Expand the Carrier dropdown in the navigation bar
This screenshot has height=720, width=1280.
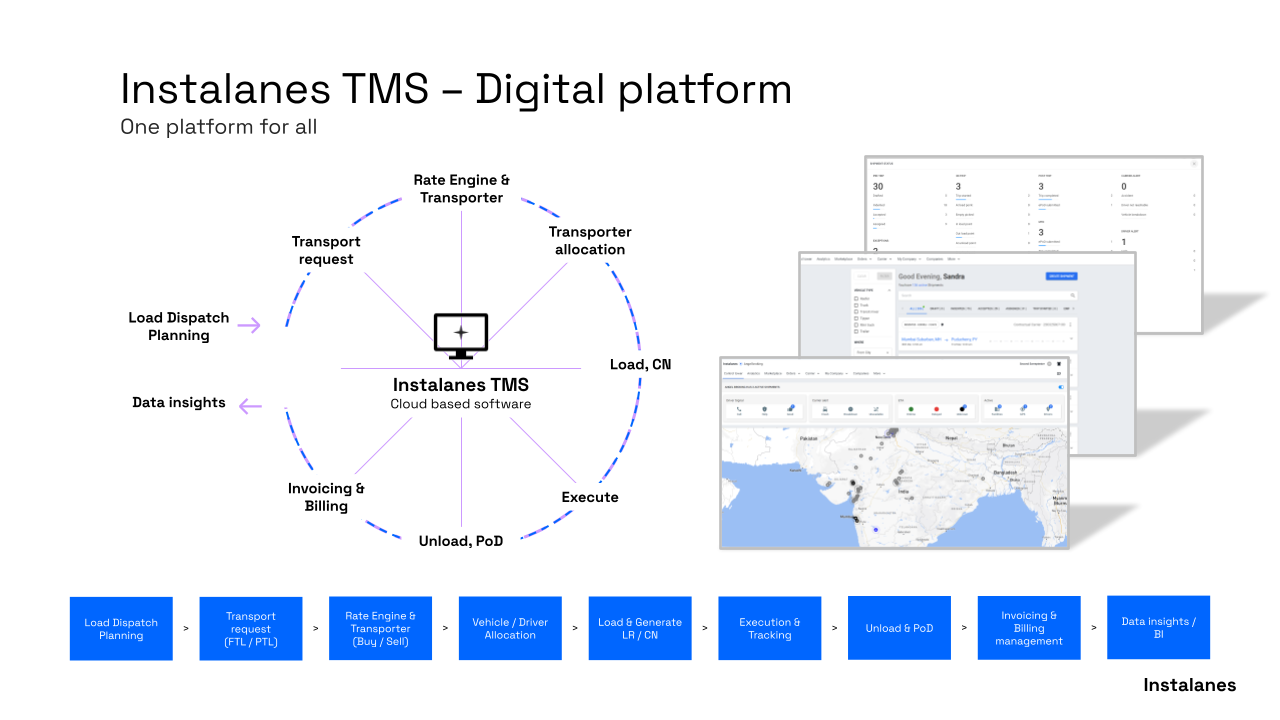point(812,373)
